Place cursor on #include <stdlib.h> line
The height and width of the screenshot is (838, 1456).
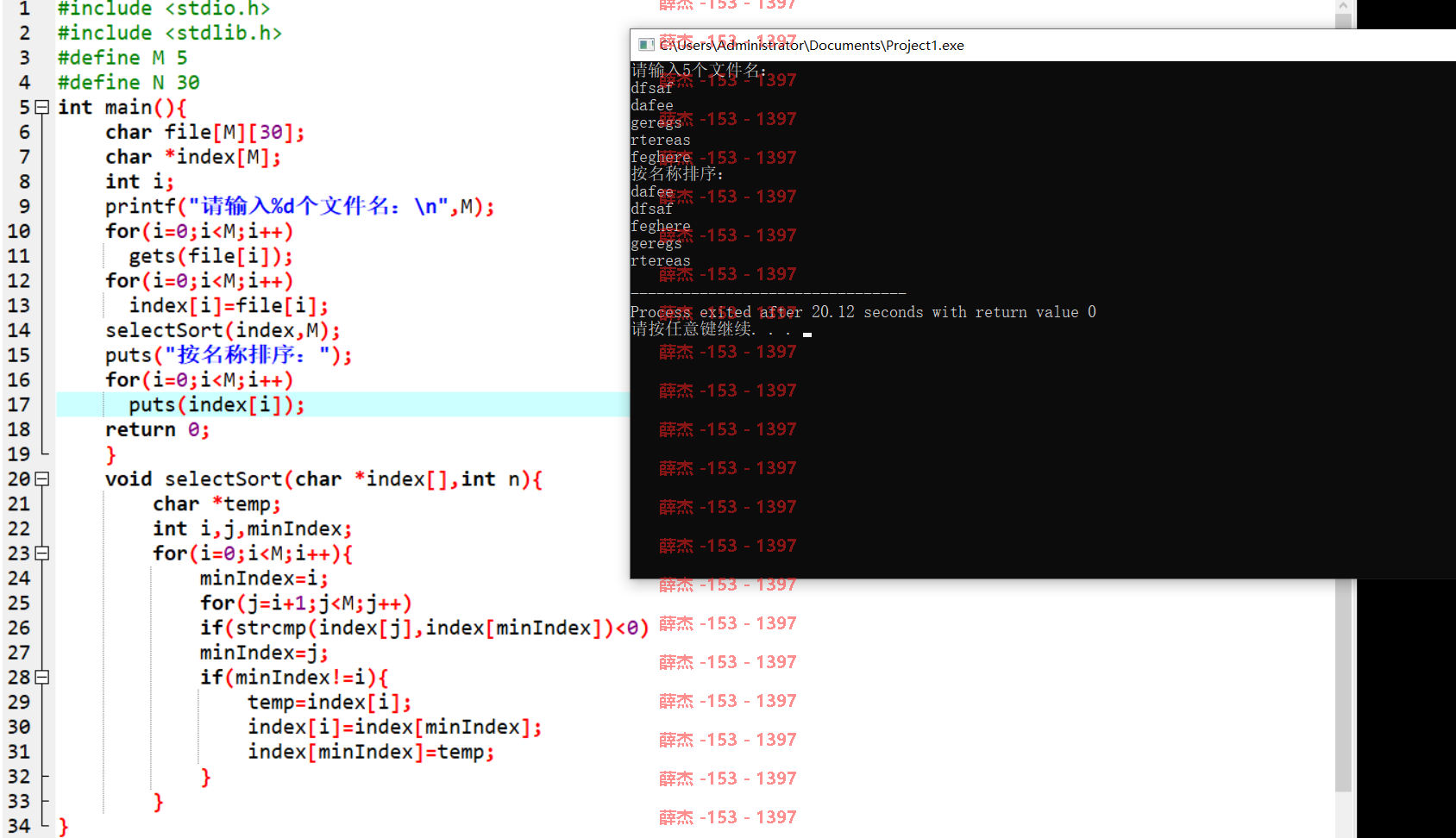click(169, 34)
